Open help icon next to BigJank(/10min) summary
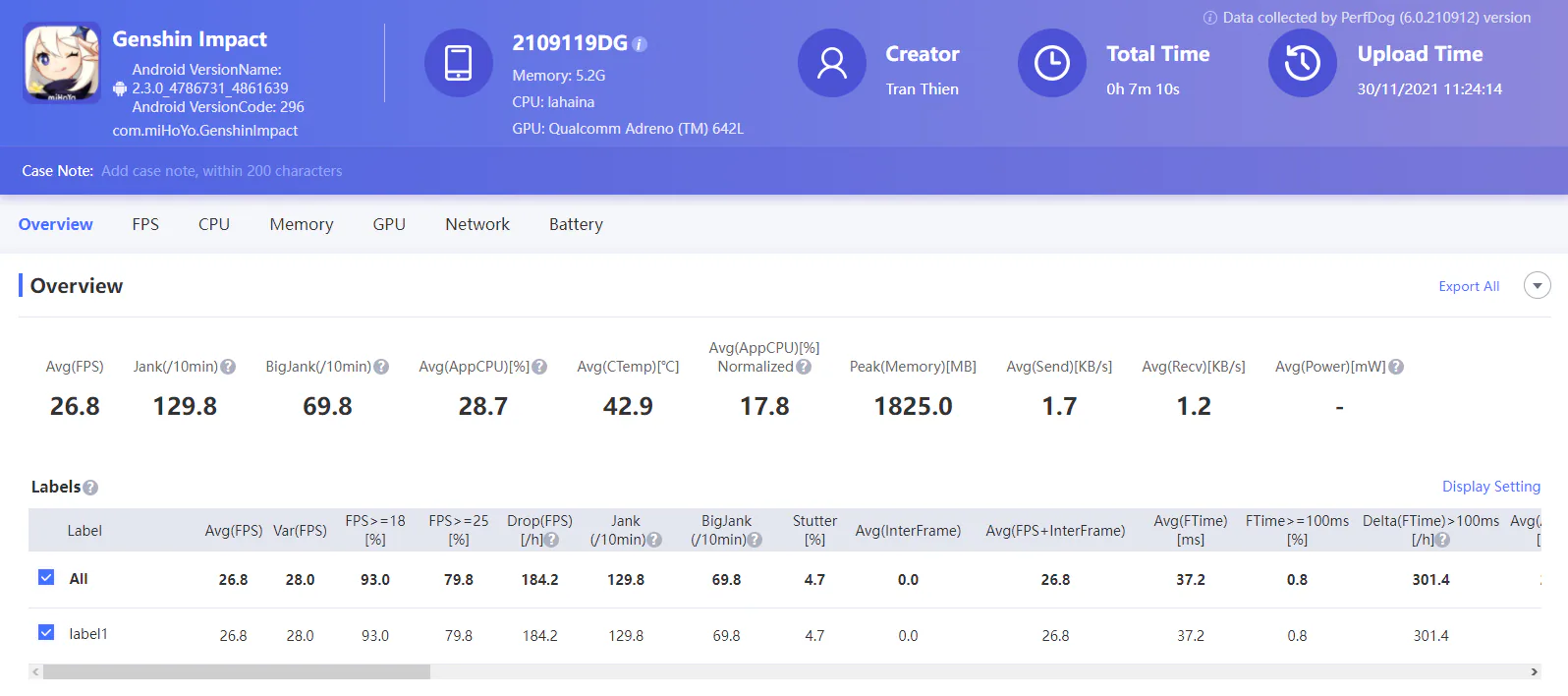The height and width of the screenshot is (696, 1568). (x=381, y=367)
